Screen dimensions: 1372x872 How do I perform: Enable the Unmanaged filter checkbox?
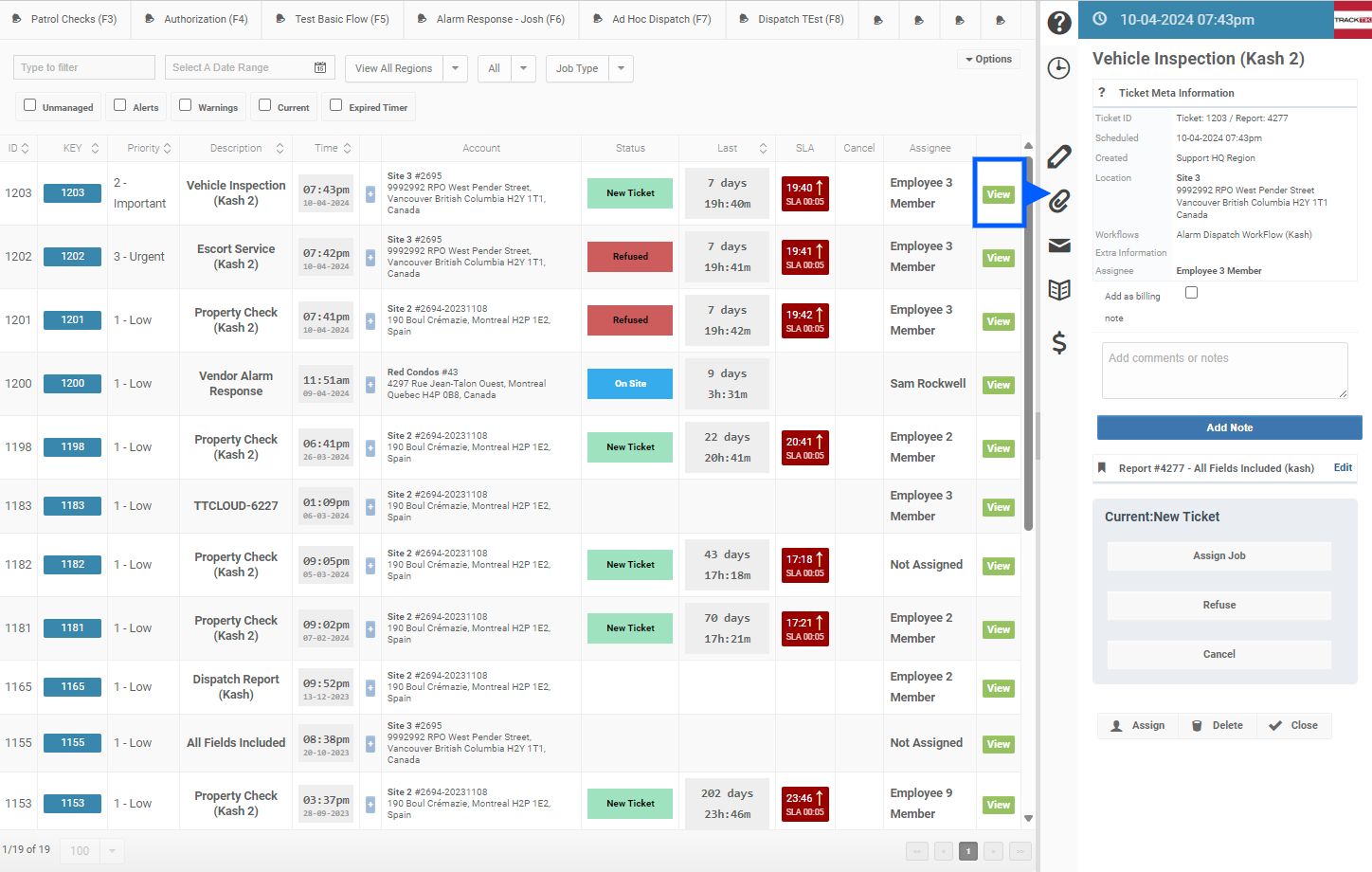coord(29,106)
